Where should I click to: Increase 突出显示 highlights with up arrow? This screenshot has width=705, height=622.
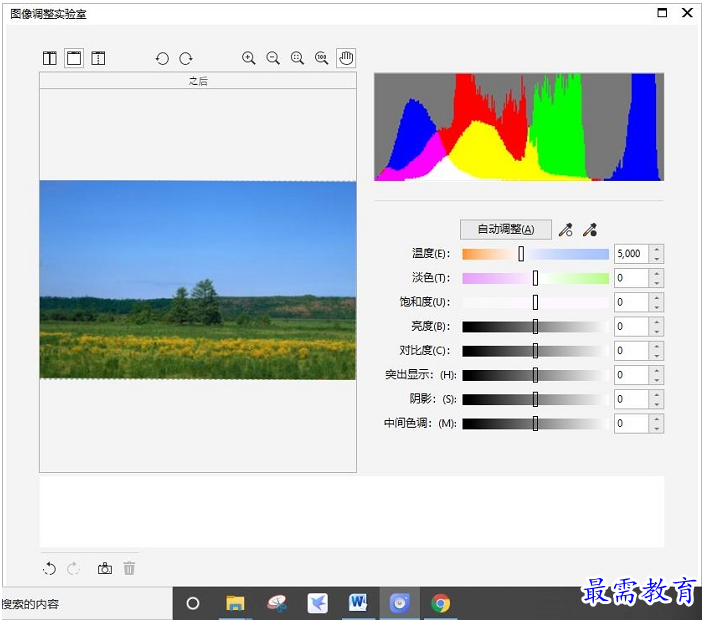click(657, 371)
